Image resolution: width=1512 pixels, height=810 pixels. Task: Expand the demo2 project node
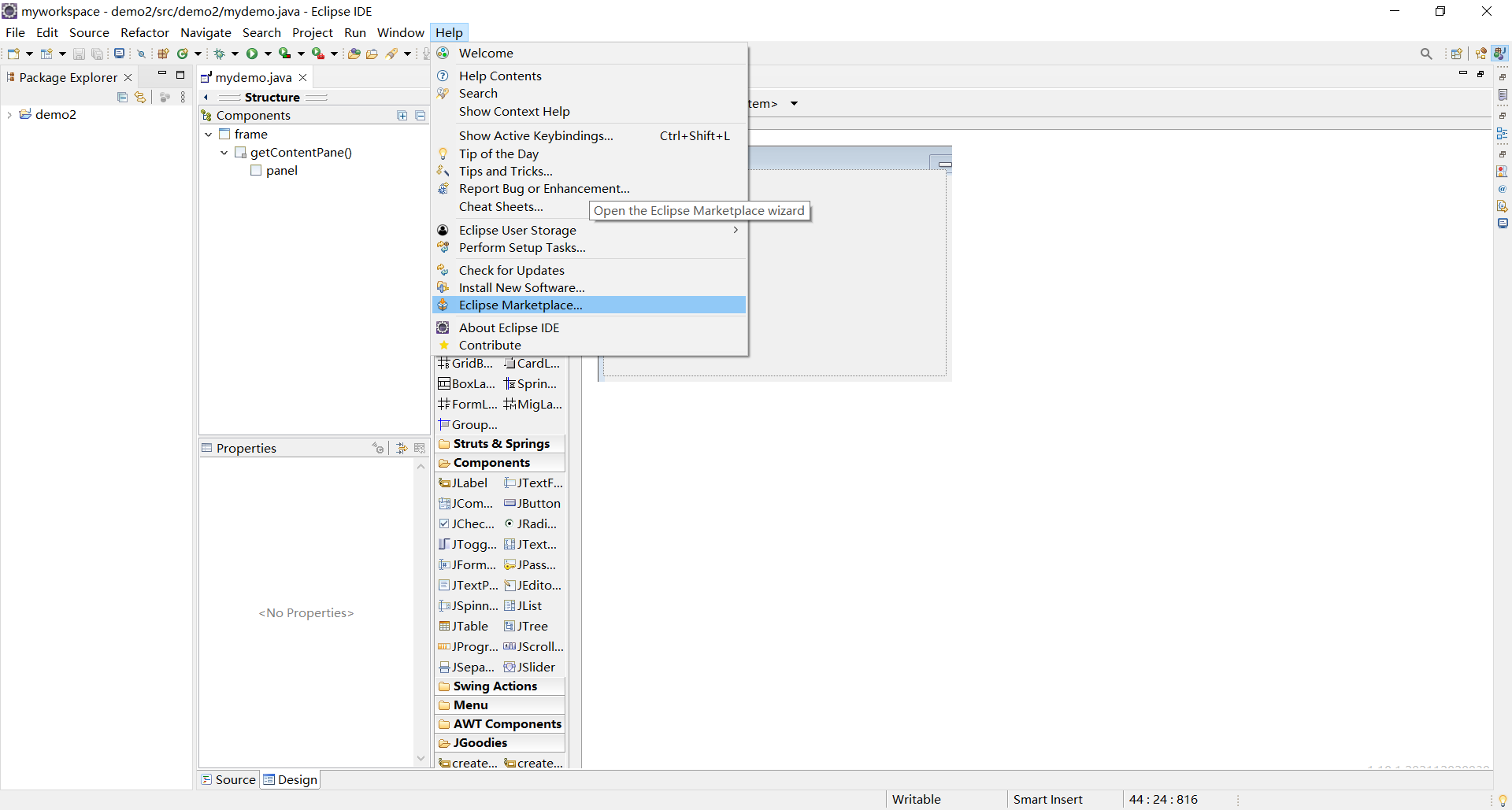[x=9, y=114]
